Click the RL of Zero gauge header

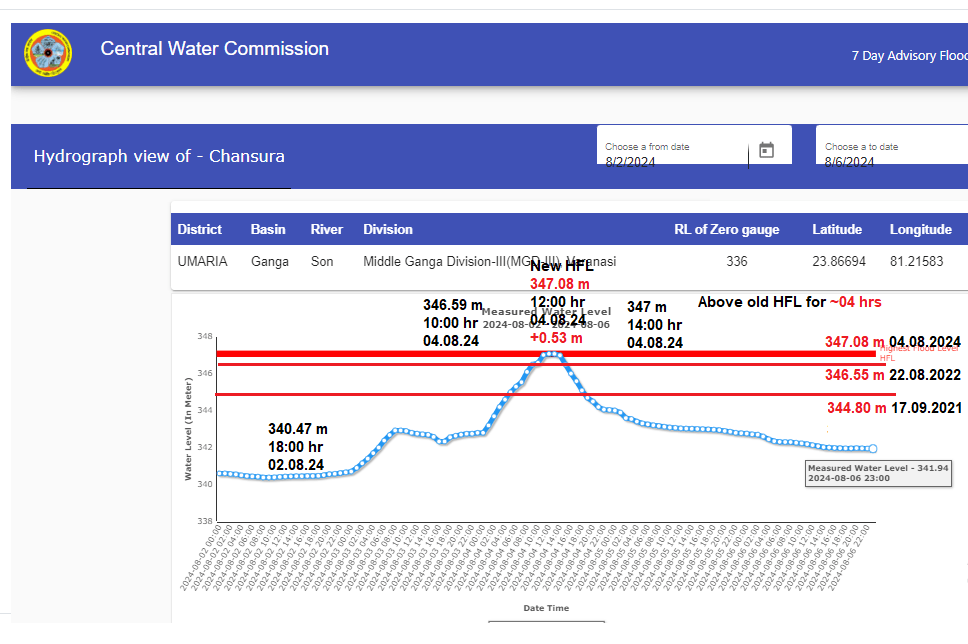[726, 229]
